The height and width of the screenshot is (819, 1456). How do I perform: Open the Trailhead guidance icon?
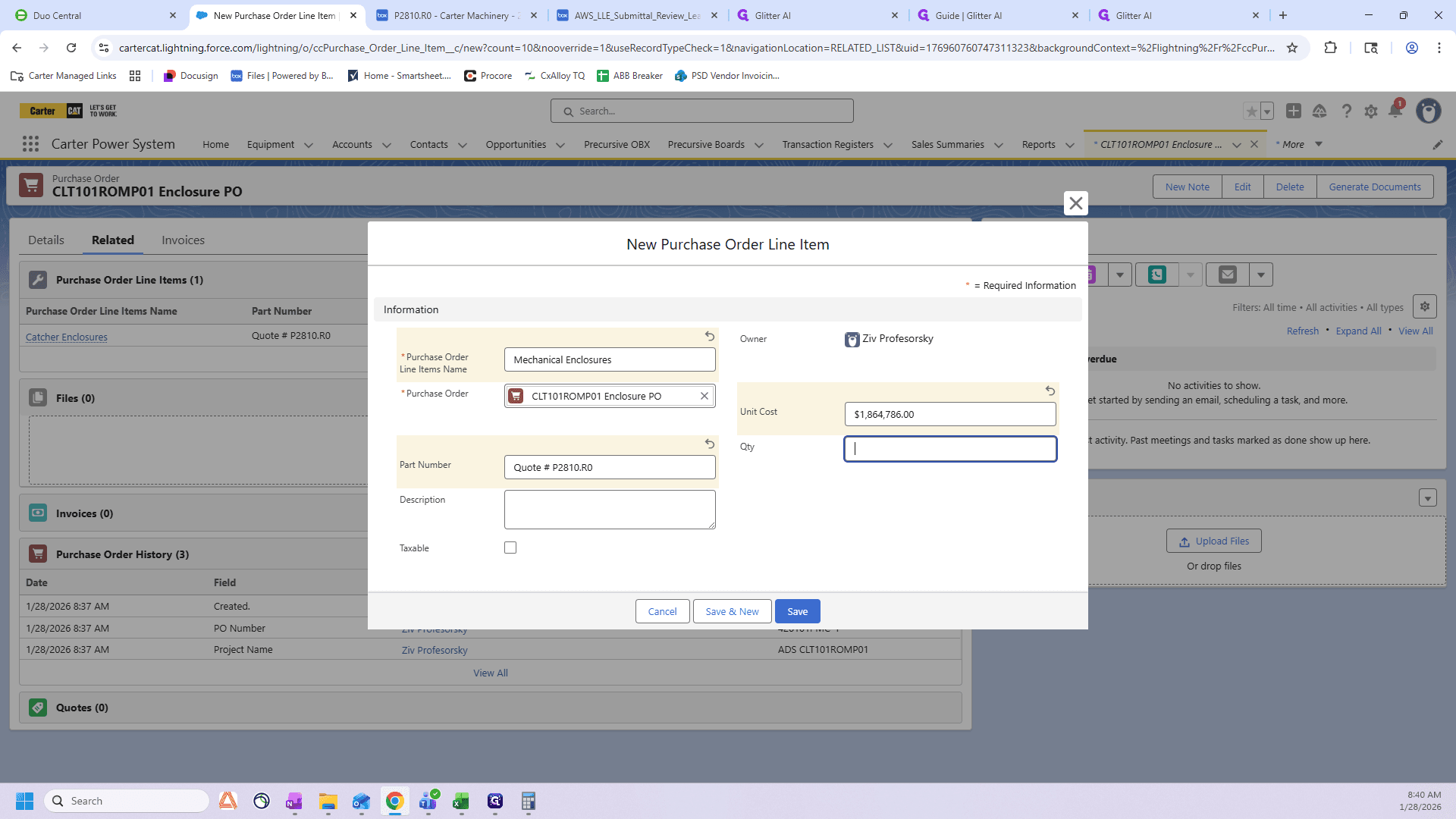tap(1319, 111)
